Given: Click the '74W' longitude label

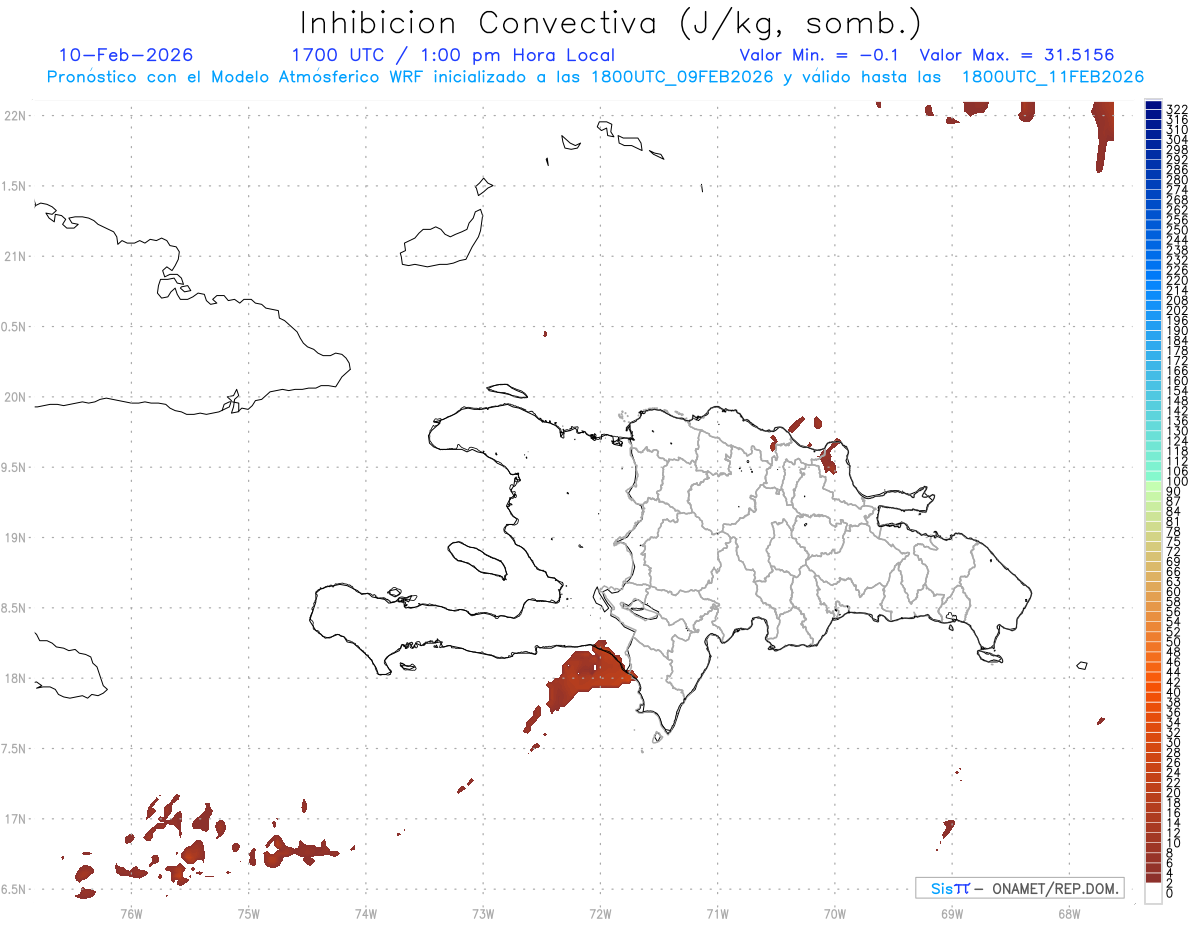Looking at the screenshot, I should point(365,913).
